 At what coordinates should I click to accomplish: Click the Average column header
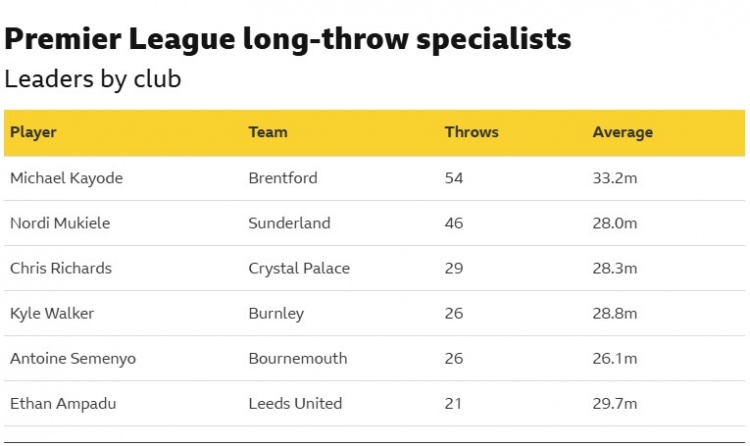622,132
